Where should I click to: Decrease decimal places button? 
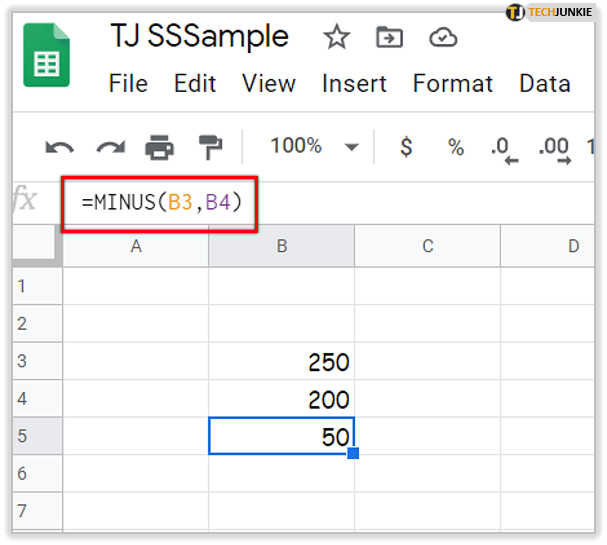click(504, 148)
